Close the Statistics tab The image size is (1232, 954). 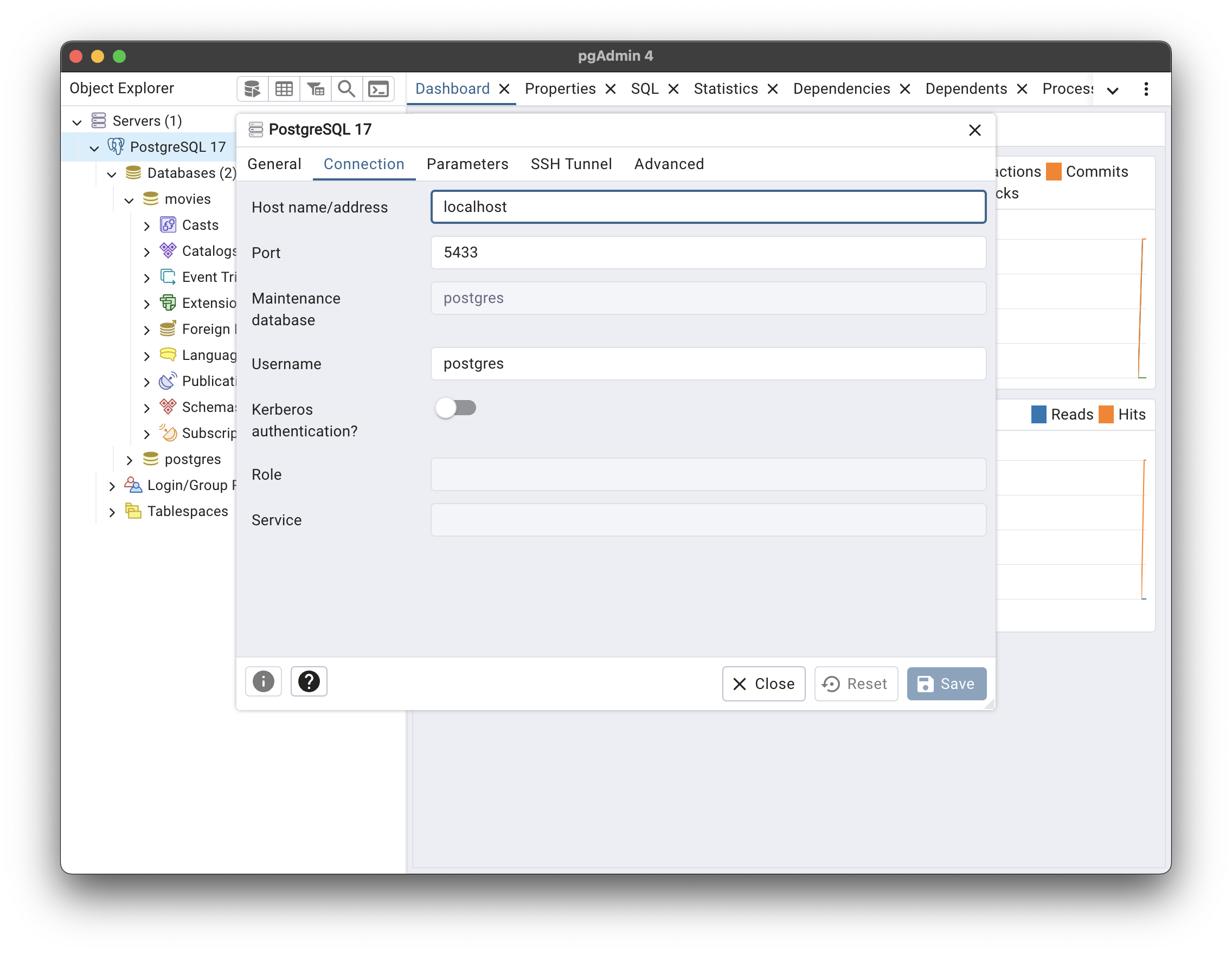[x=773, y=89]
